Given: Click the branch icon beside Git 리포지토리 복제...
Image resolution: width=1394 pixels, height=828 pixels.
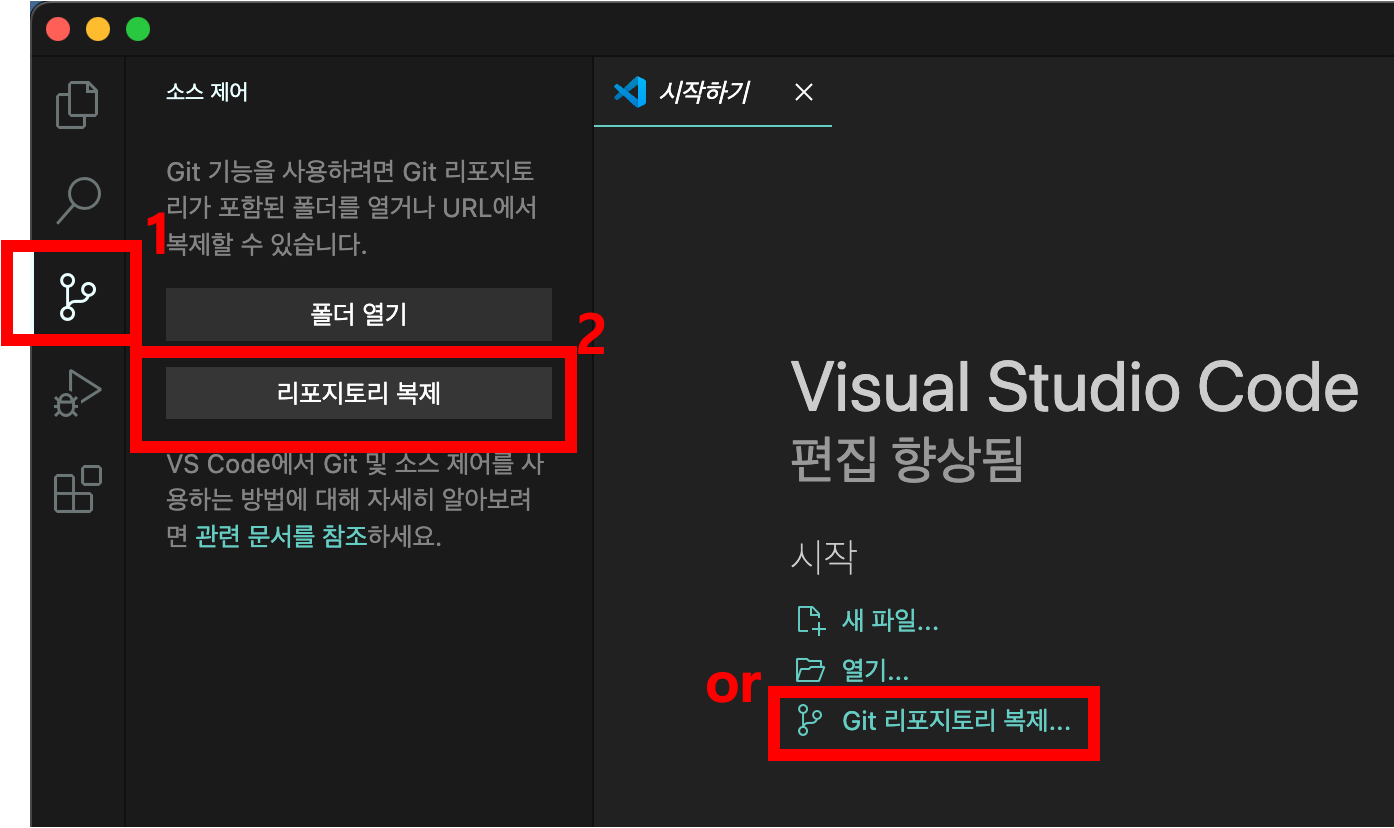Looking at the screenshot, I should tap(809, 720).
